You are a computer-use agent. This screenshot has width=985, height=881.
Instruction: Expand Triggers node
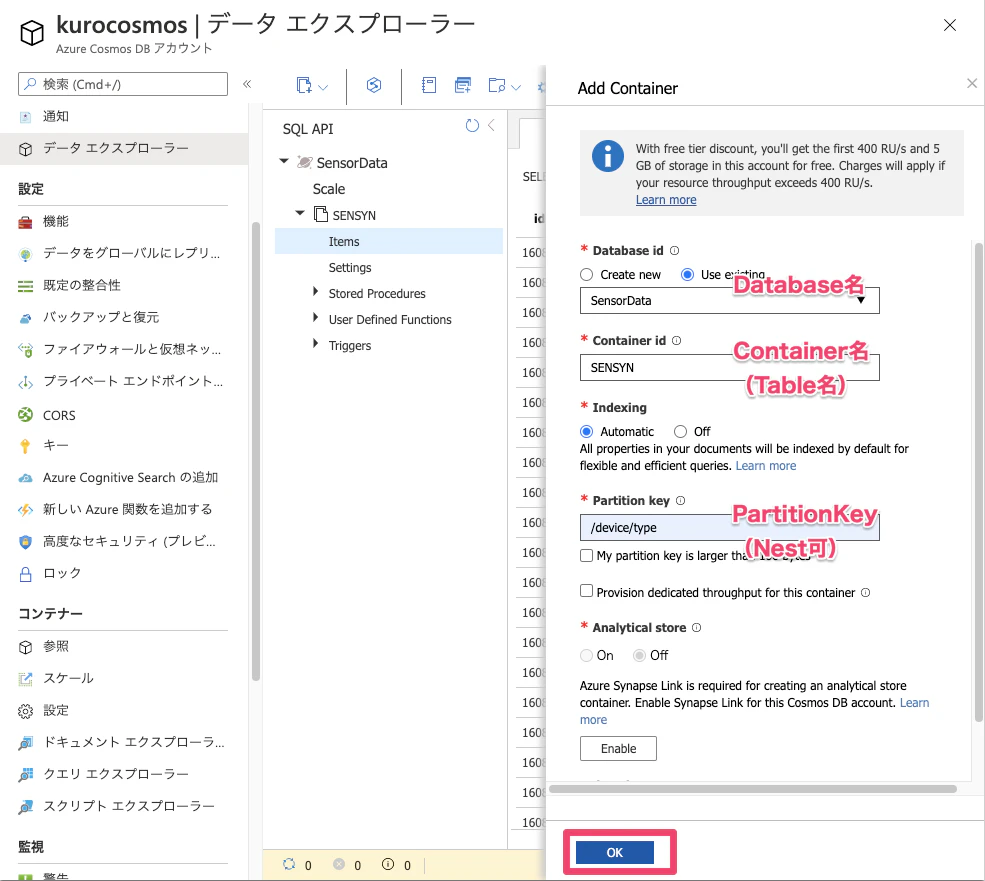[316, 344]
